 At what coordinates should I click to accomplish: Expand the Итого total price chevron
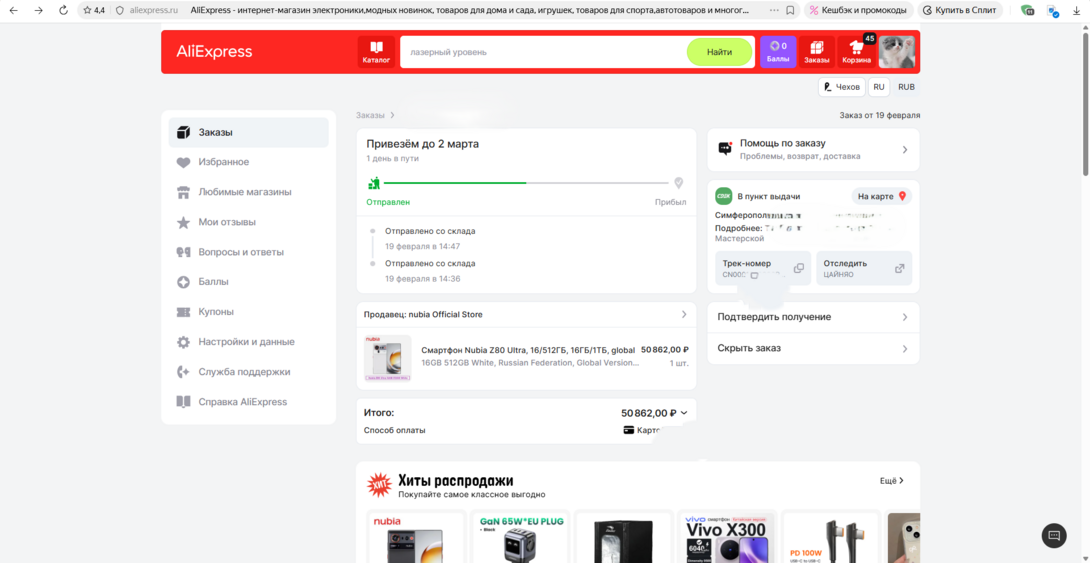click(x=684, y=413)
